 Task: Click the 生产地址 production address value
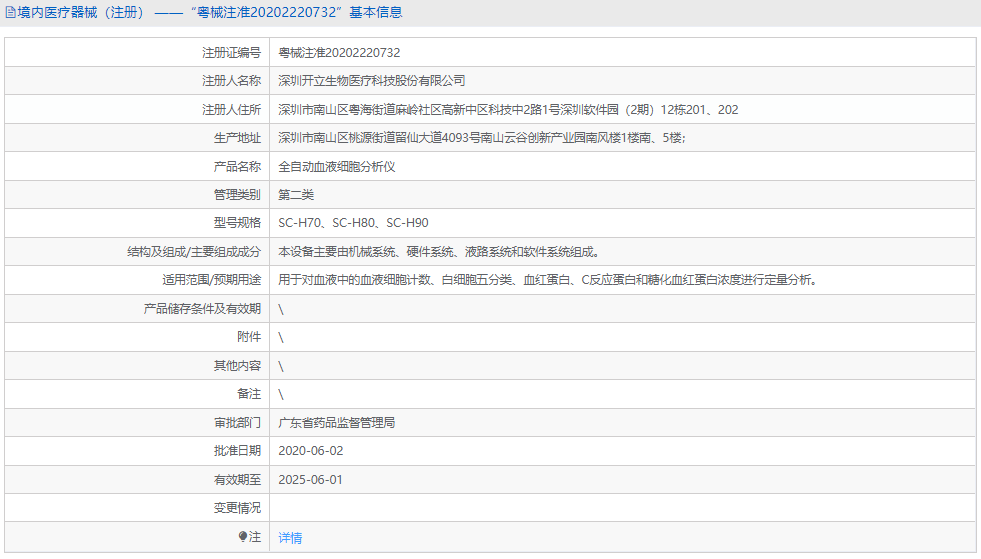pos(482,138)
